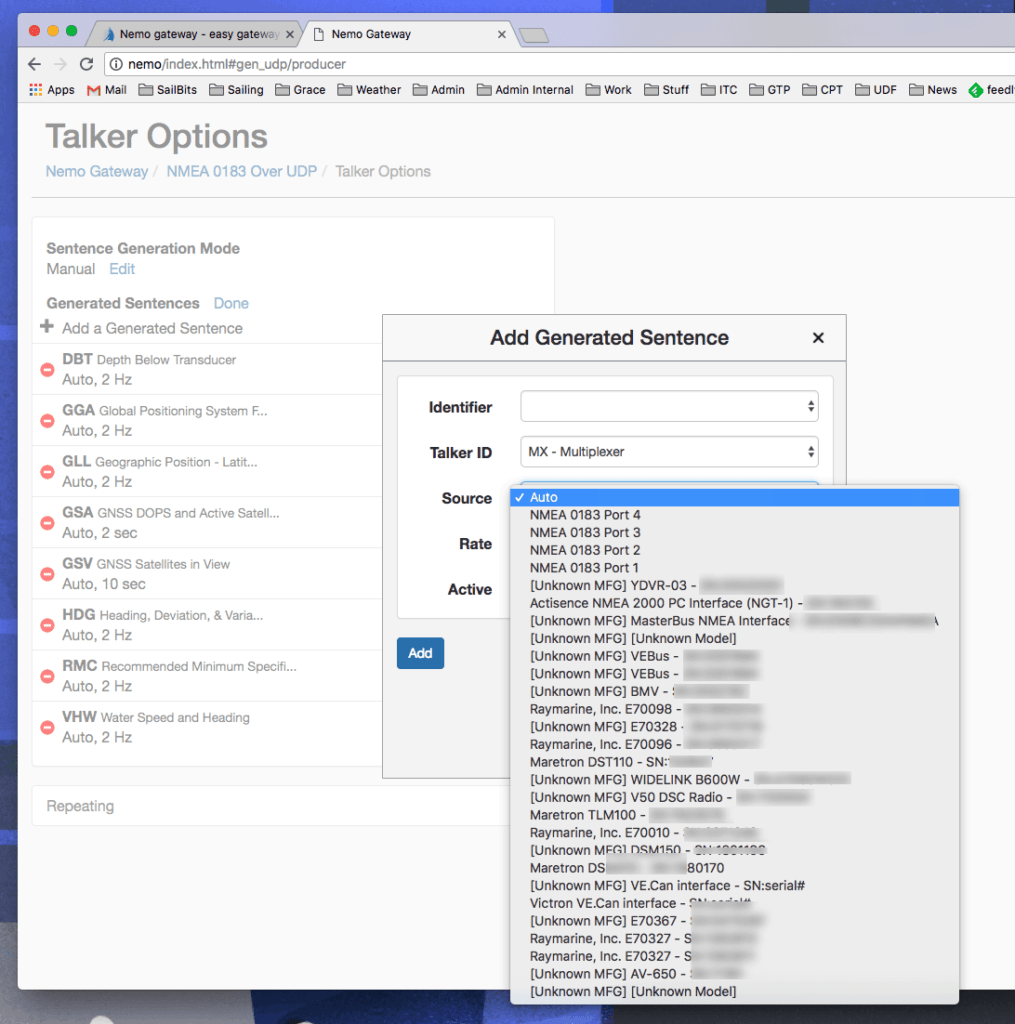The image size is (1015, 1024).
Task: Open the Work bookmarks folder
Action: click(609, 89)
